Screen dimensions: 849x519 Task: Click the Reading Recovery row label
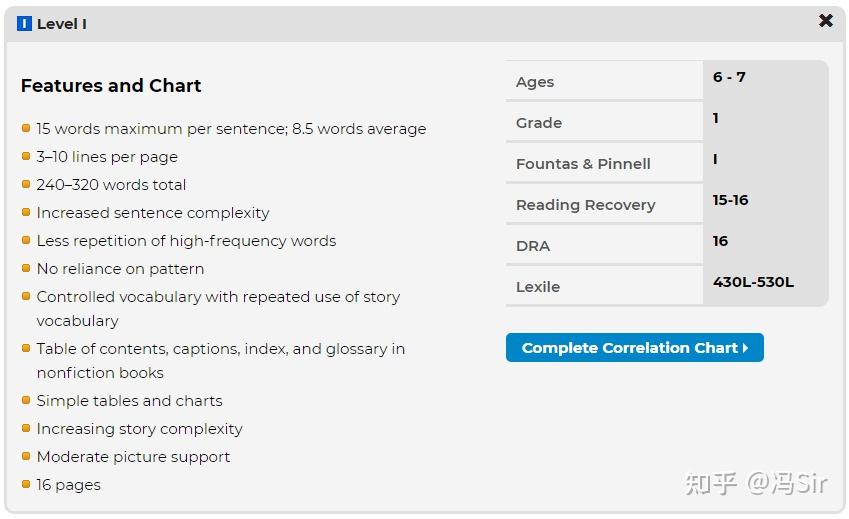(586, 205)
